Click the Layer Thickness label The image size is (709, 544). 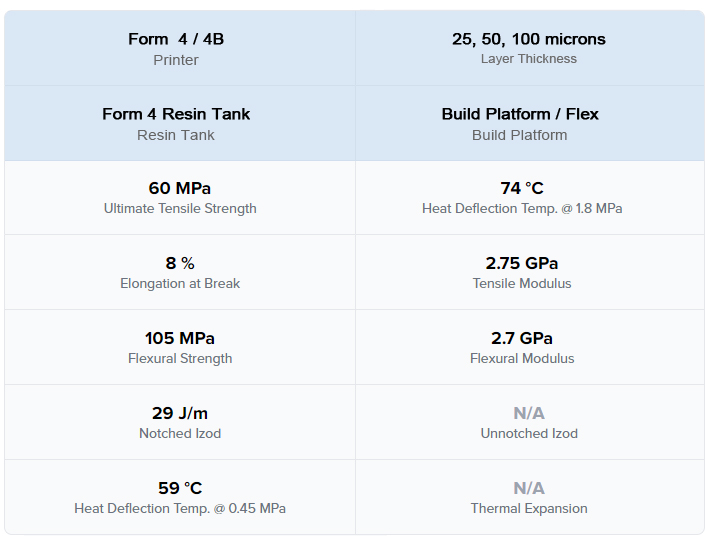529,59
